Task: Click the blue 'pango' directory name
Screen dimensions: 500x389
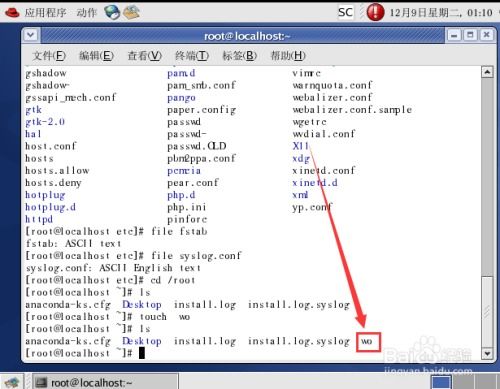Action: pos(181,98)
